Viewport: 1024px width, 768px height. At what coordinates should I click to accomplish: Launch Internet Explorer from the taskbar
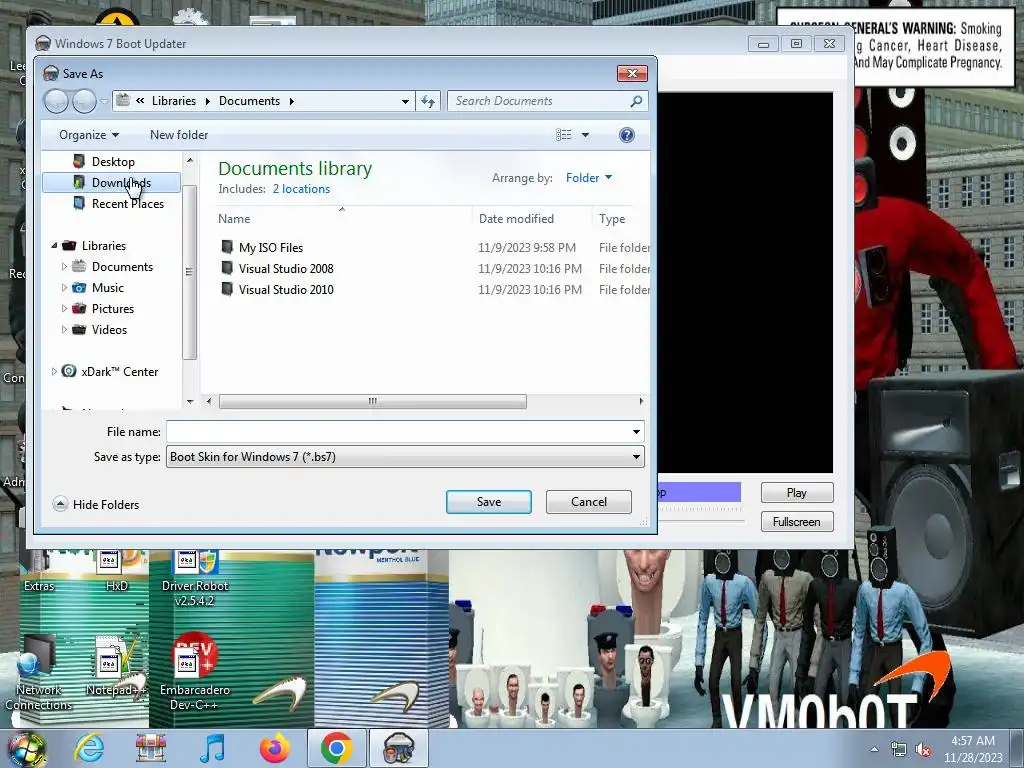pyautogui.click(x=89, y=748)
